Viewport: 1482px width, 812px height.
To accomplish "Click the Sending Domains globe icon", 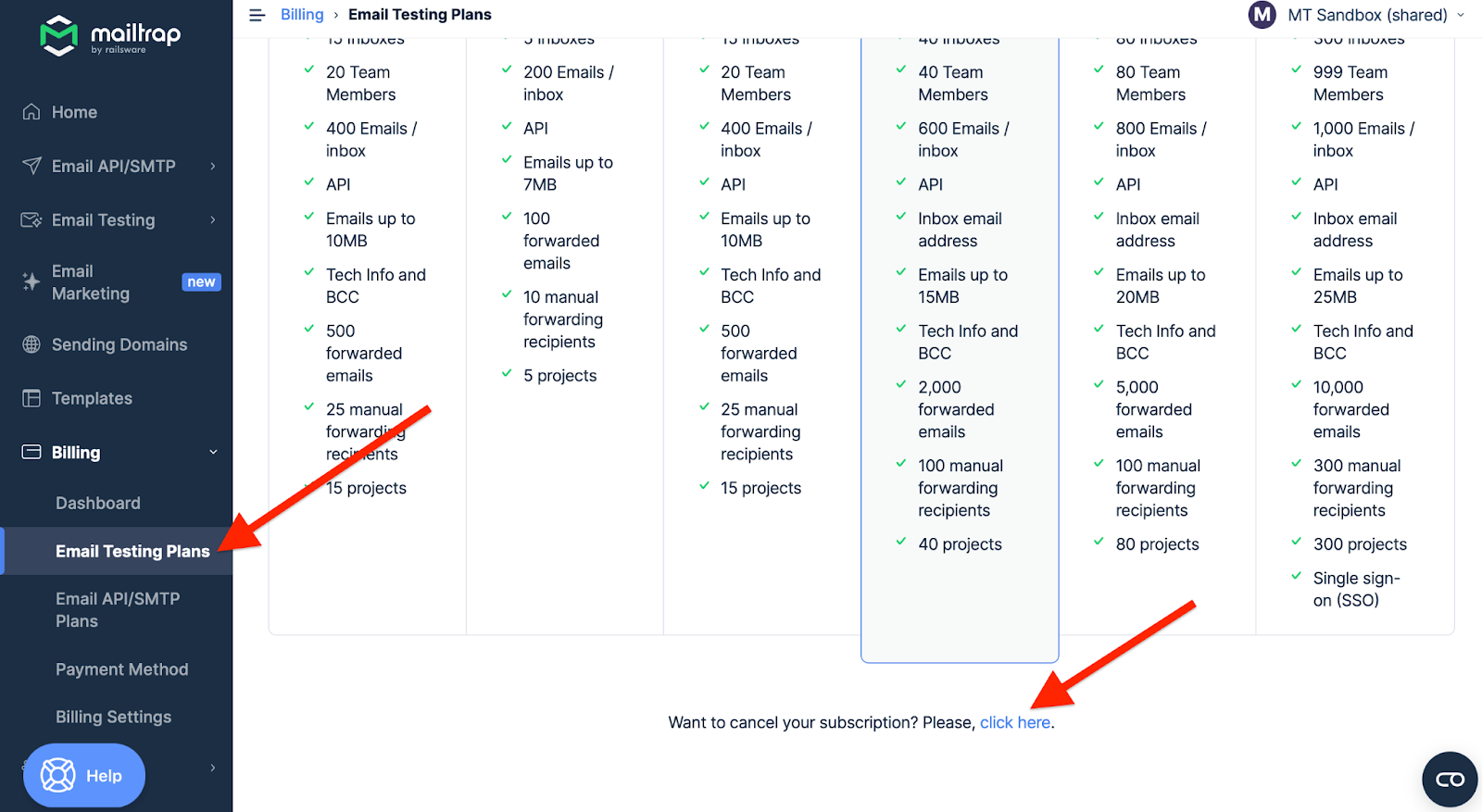I will tap(31, 344).
